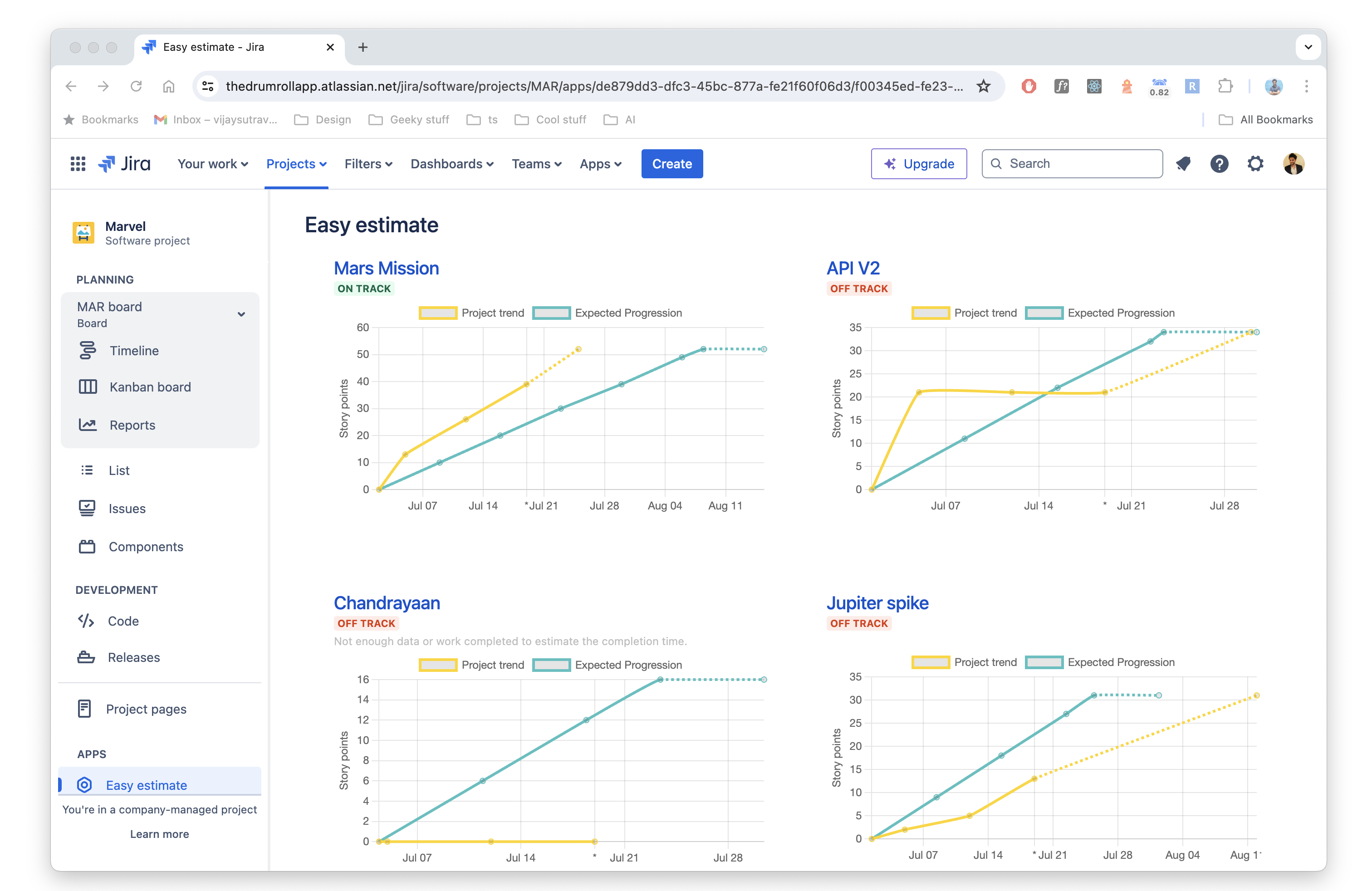This screenshot has width=1372, height=891.
Task: Toggle Project trend legend in Jupiter spike chart
Action: tap(965, 662)
